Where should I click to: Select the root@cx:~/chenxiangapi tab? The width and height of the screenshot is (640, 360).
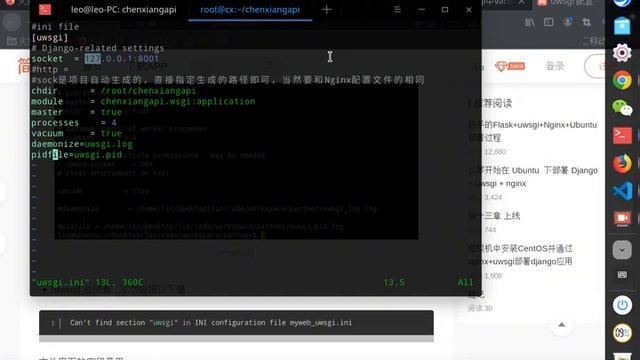250,9
